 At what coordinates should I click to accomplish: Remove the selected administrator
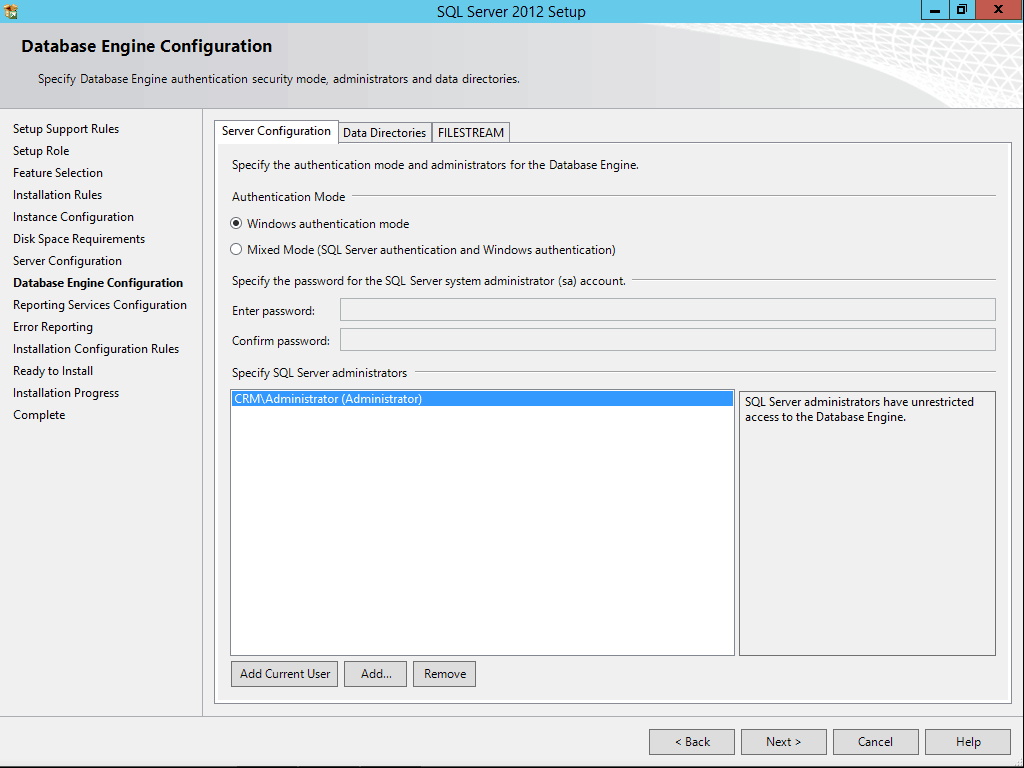coord(445,674)
